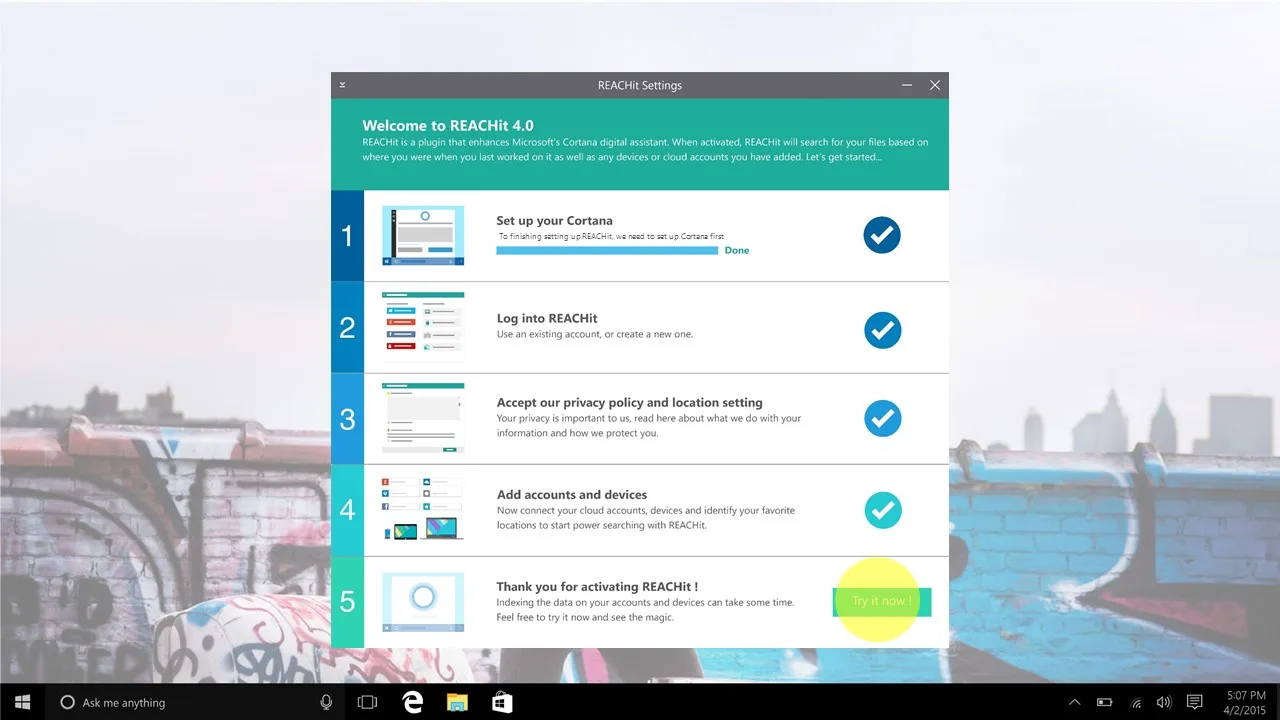This screenshot has width=1280, height=720.
Task: Click "To finishing setting up REACHit" note
Action: (611, 237)
